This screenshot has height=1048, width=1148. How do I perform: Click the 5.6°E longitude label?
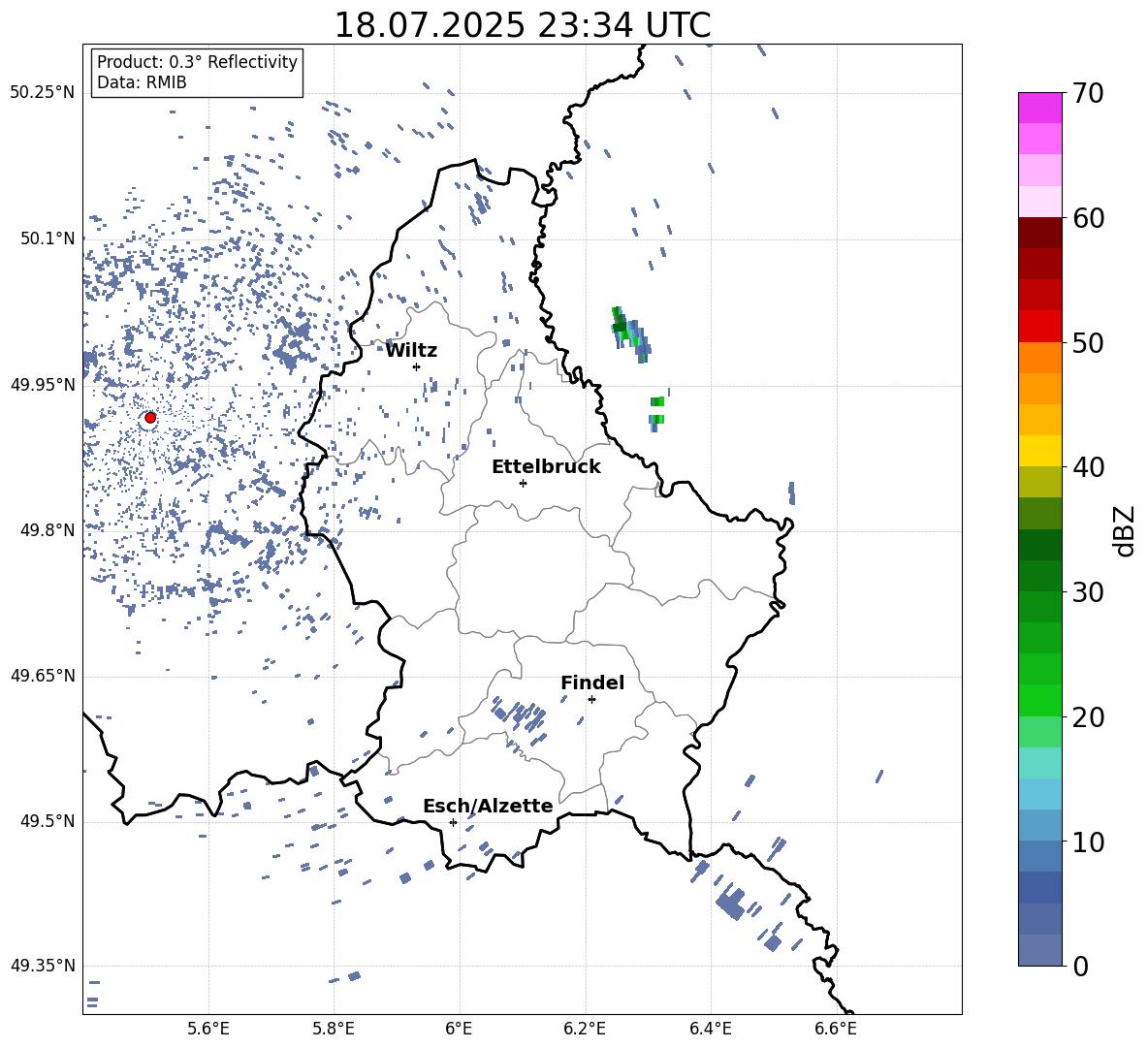pos(208,1029)
